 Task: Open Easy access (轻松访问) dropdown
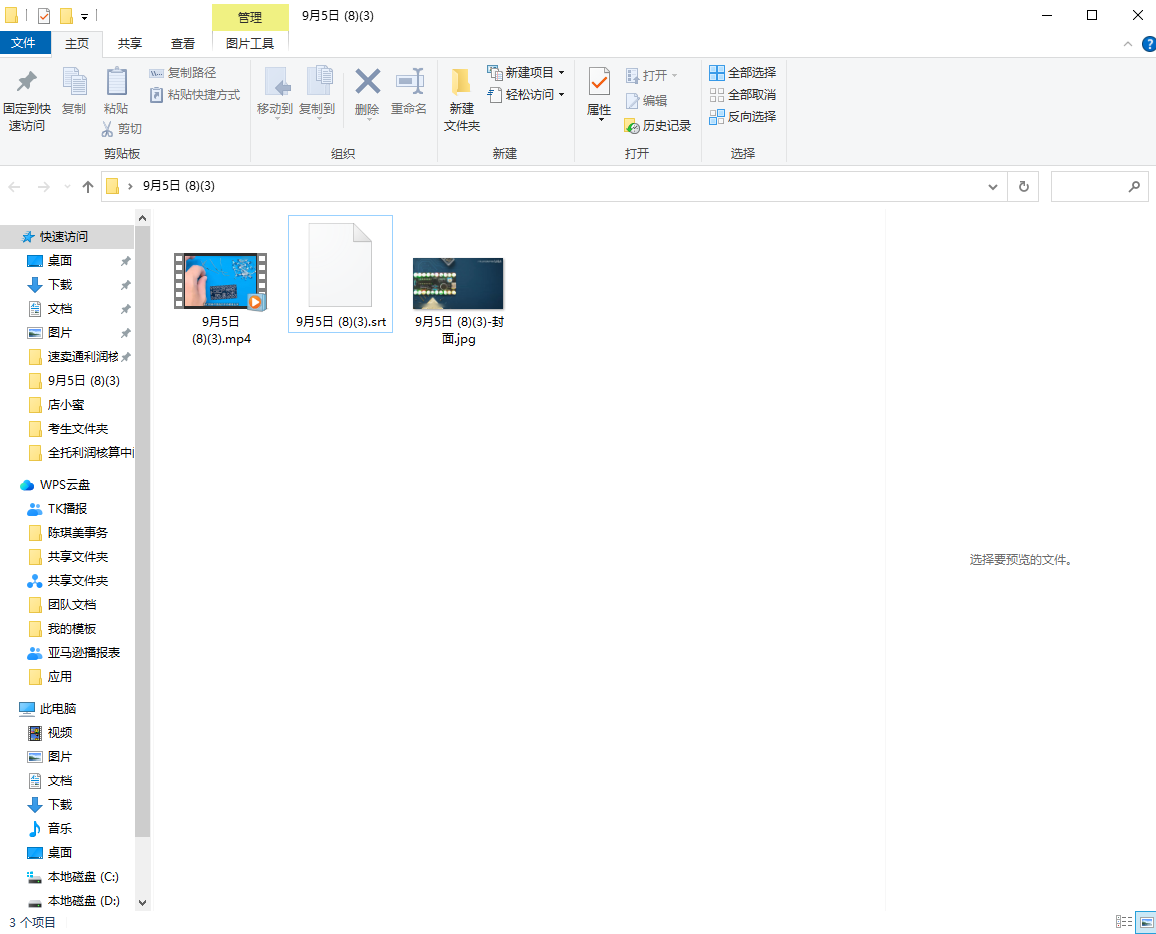pos(526,94)
